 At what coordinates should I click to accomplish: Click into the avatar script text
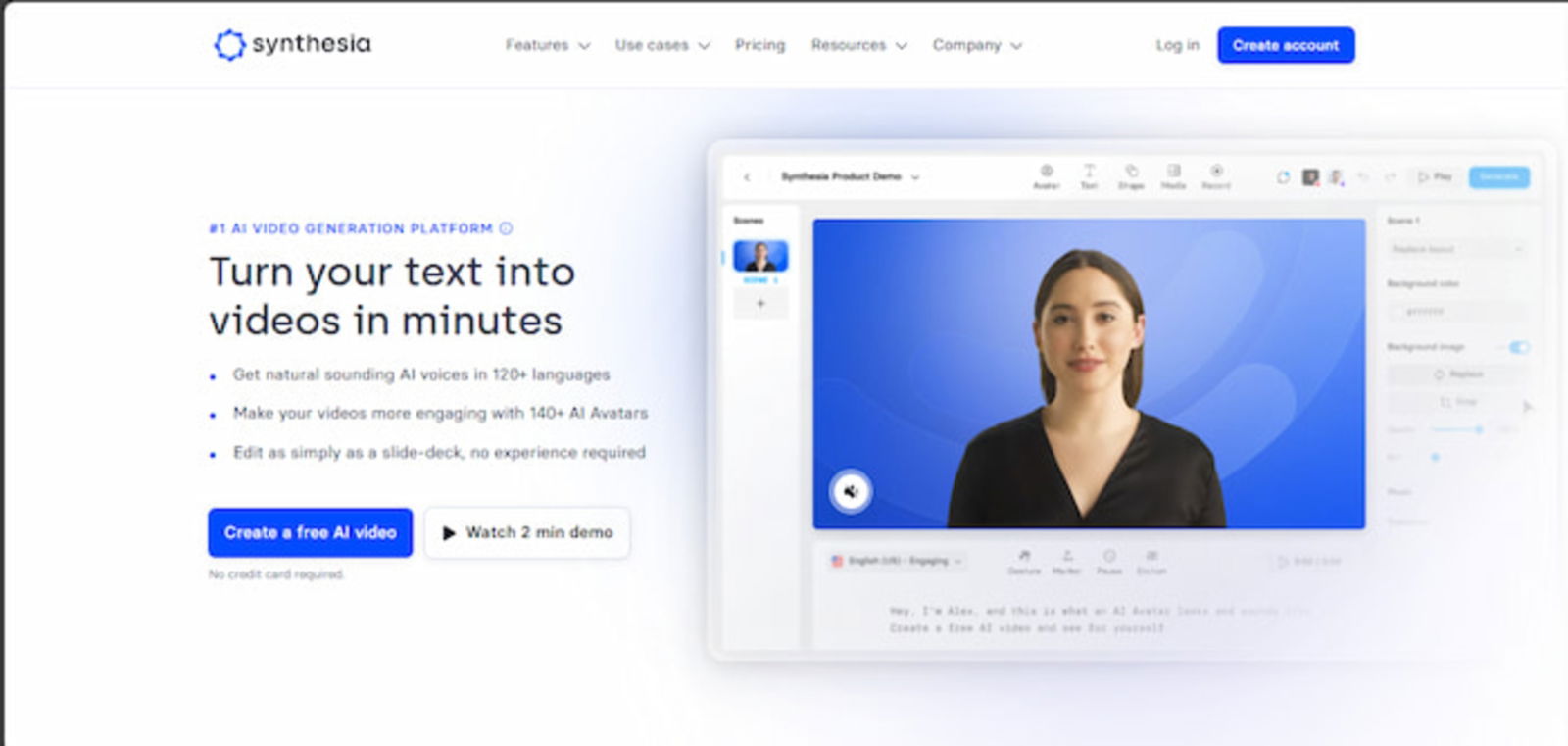point(1098,619)
